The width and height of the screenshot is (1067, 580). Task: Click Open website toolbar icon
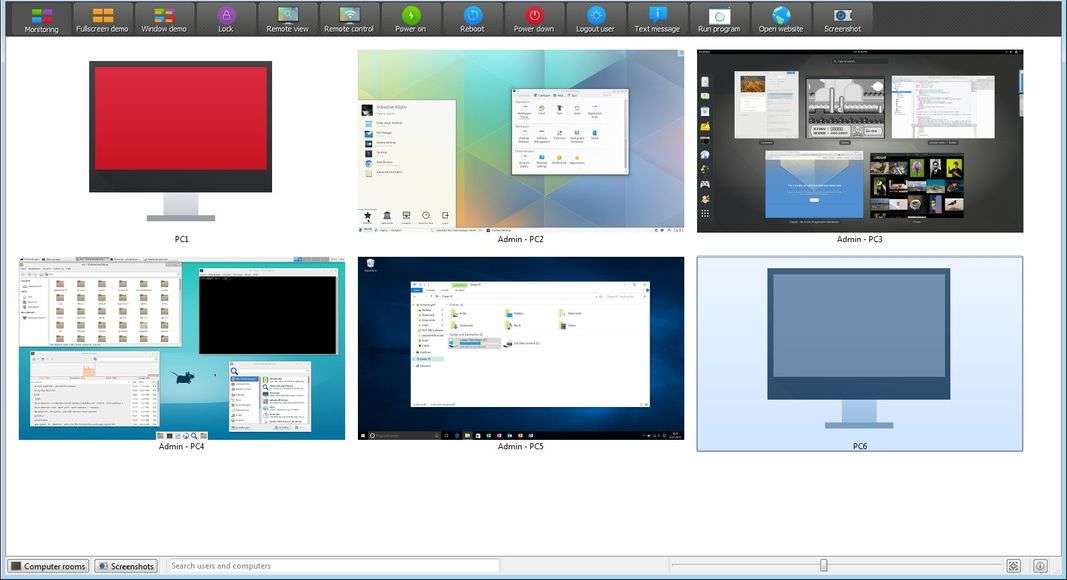pyautogui.click(x=781, y=18)
